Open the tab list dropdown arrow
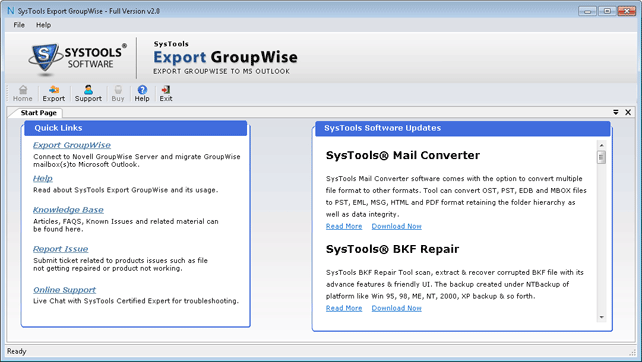 pos(616,112)
